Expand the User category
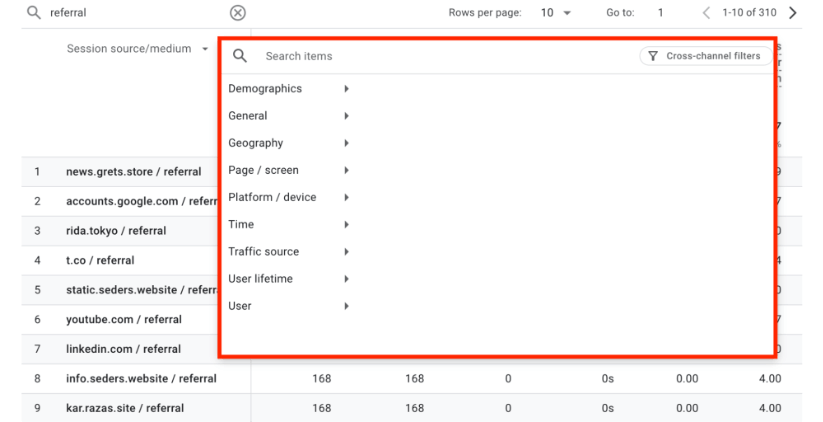823x422 pixels. (x=288, y=306)
